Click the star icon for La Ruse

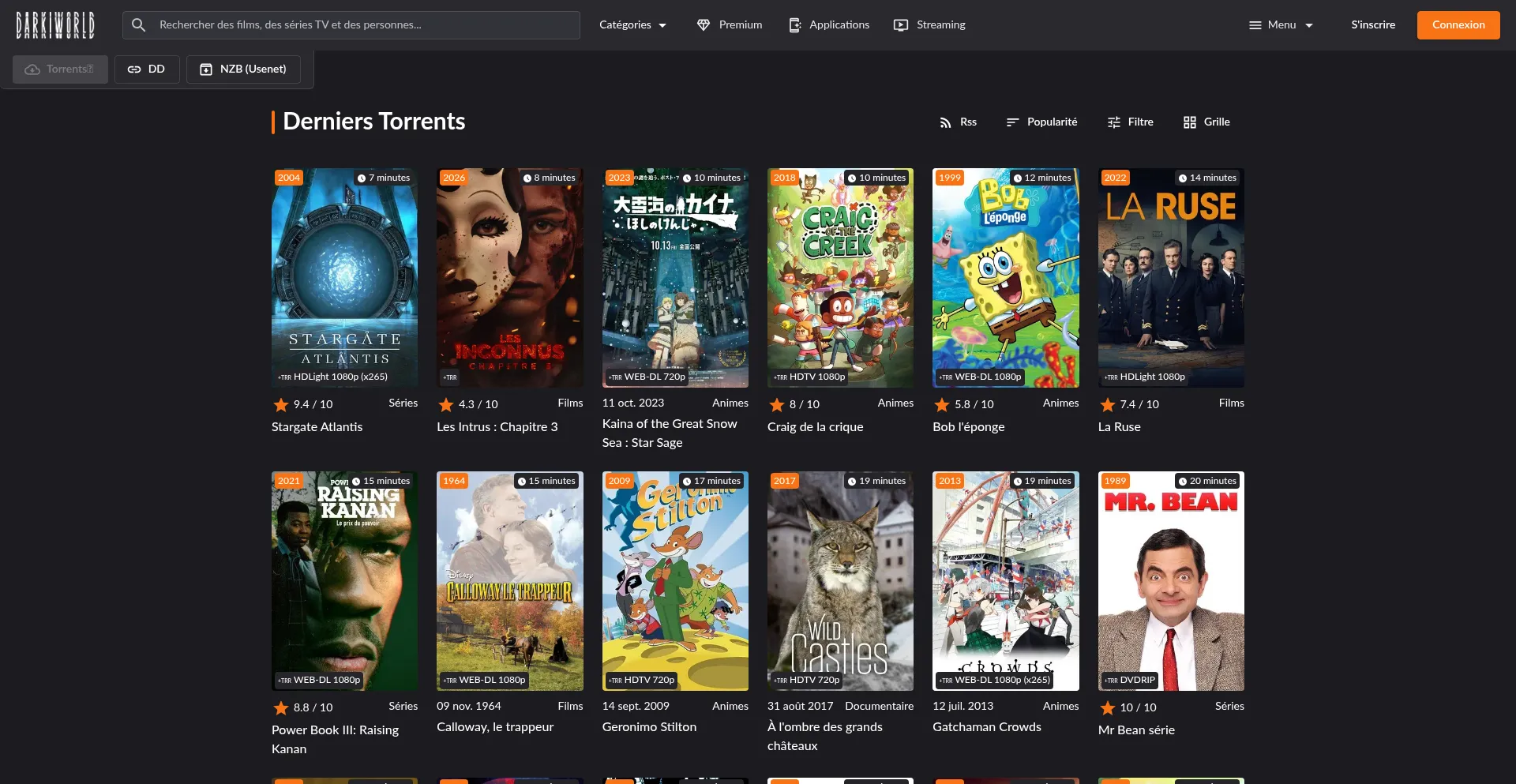coord(1108,404)
